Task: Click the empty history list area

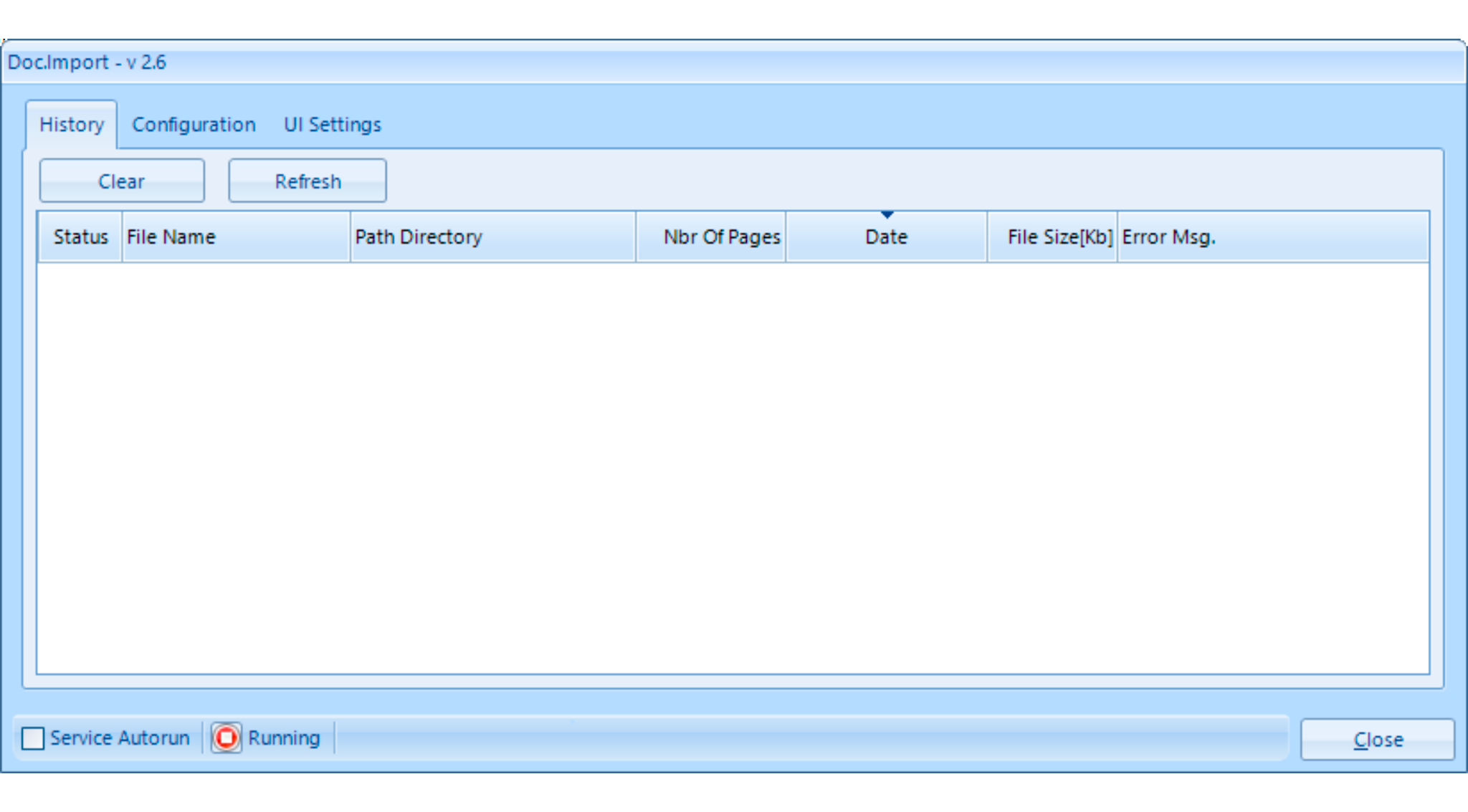Action: coord(733,467)
